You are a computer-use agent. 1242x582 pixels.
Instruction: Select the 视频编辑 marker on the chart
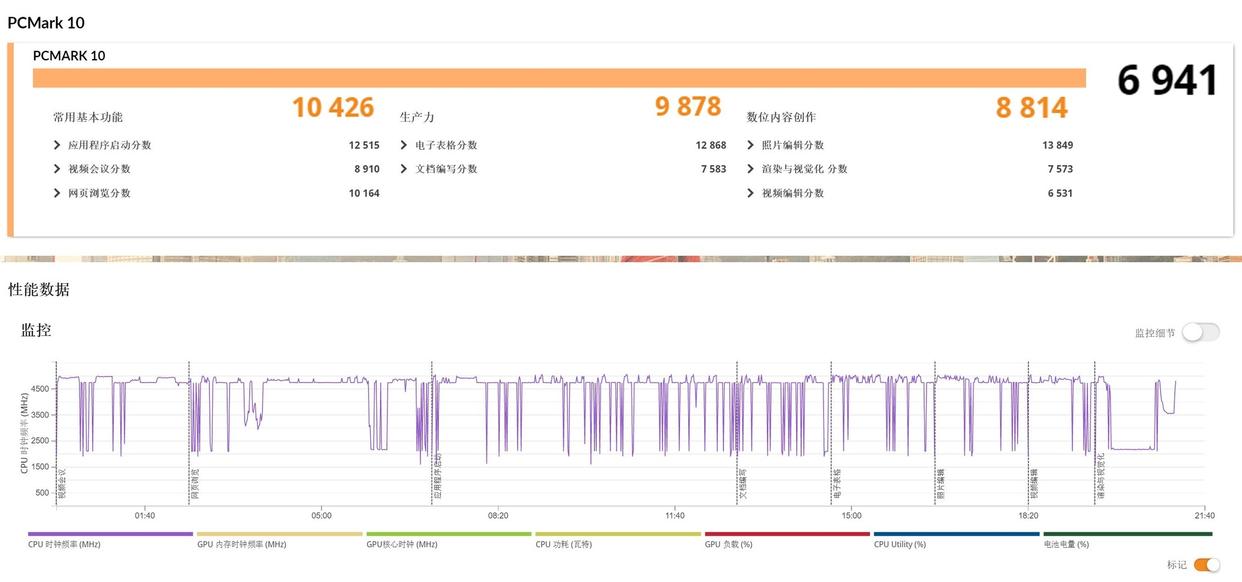[1034, 484]
